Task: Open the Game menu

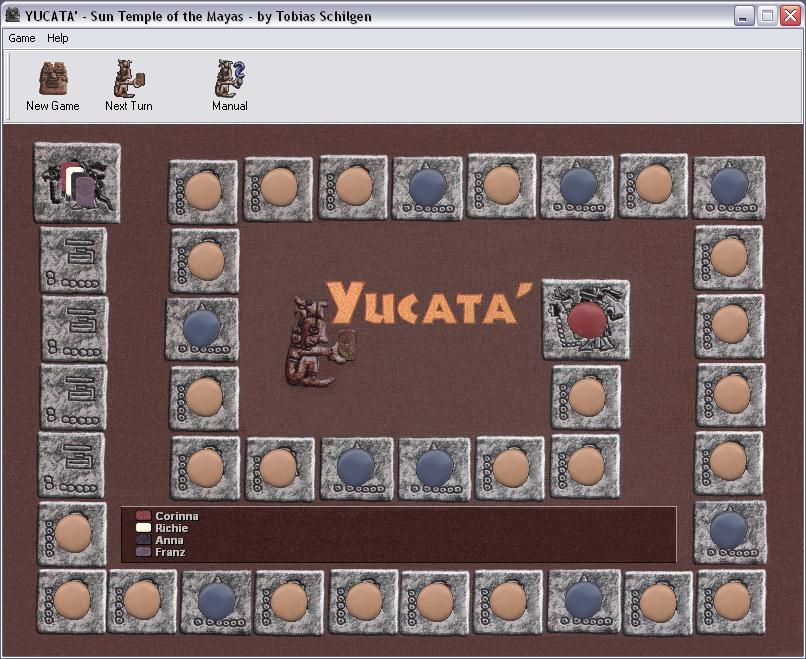Action: point(22,38)
